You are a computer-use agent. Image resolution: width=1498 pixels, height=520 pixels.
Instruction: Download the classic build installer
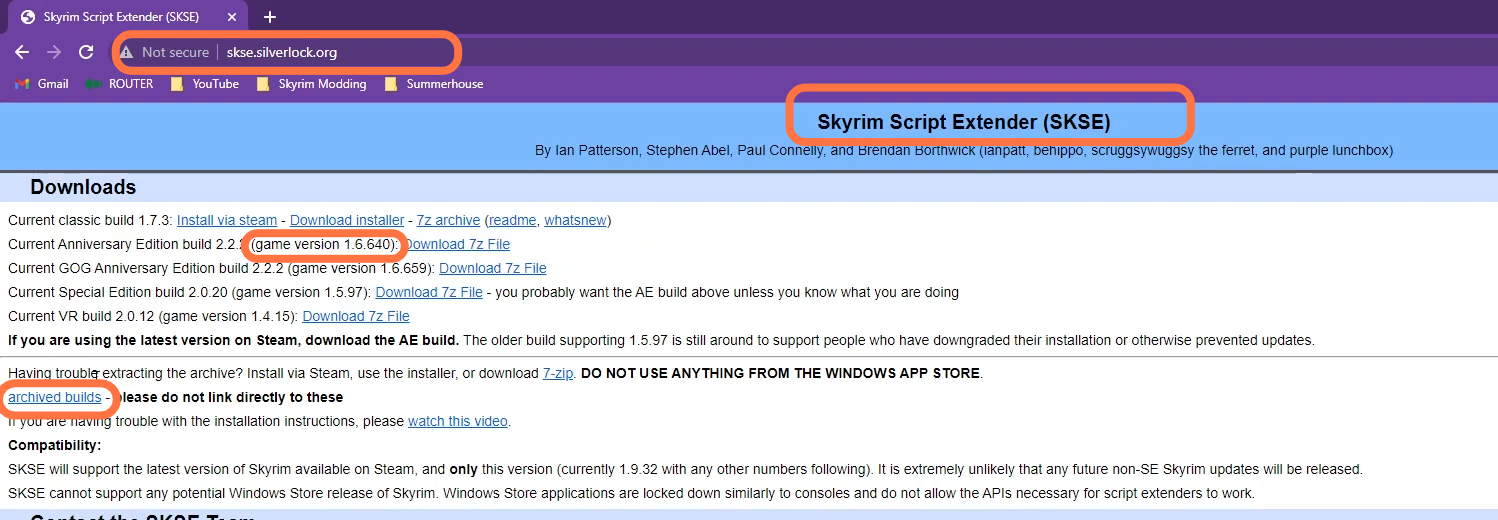point(347,220)
